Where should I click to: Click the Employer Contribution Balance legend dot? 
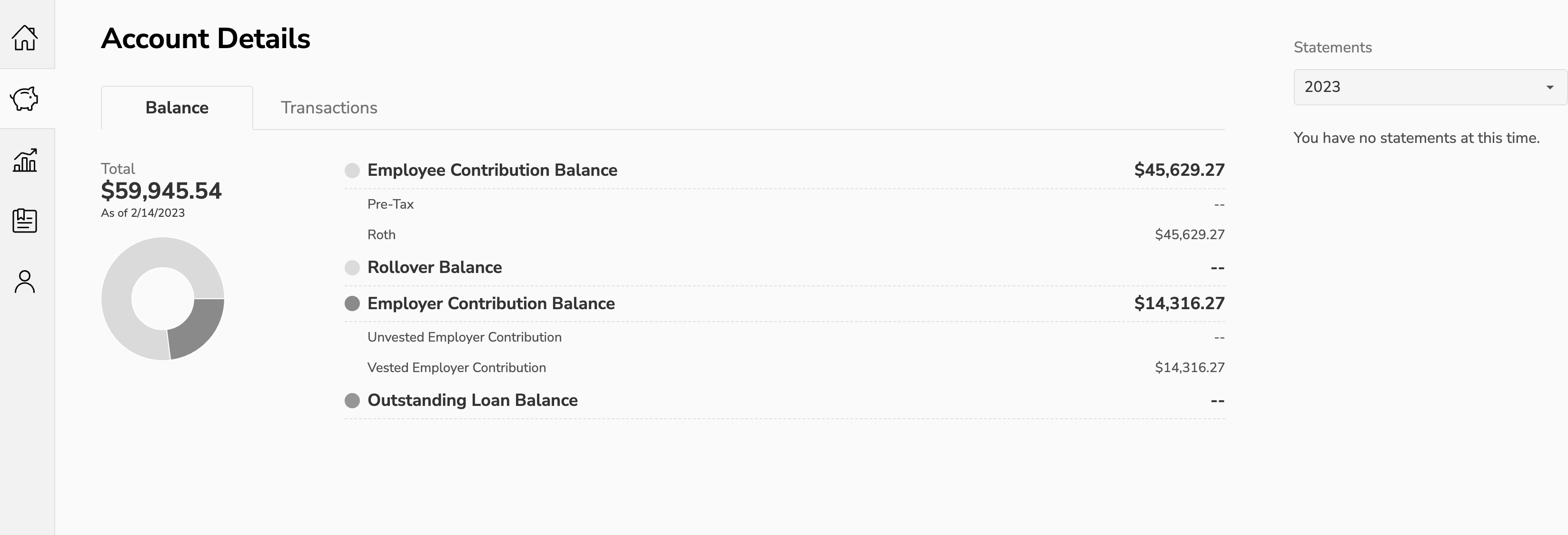pyautogui.click(x=352, y=303)
